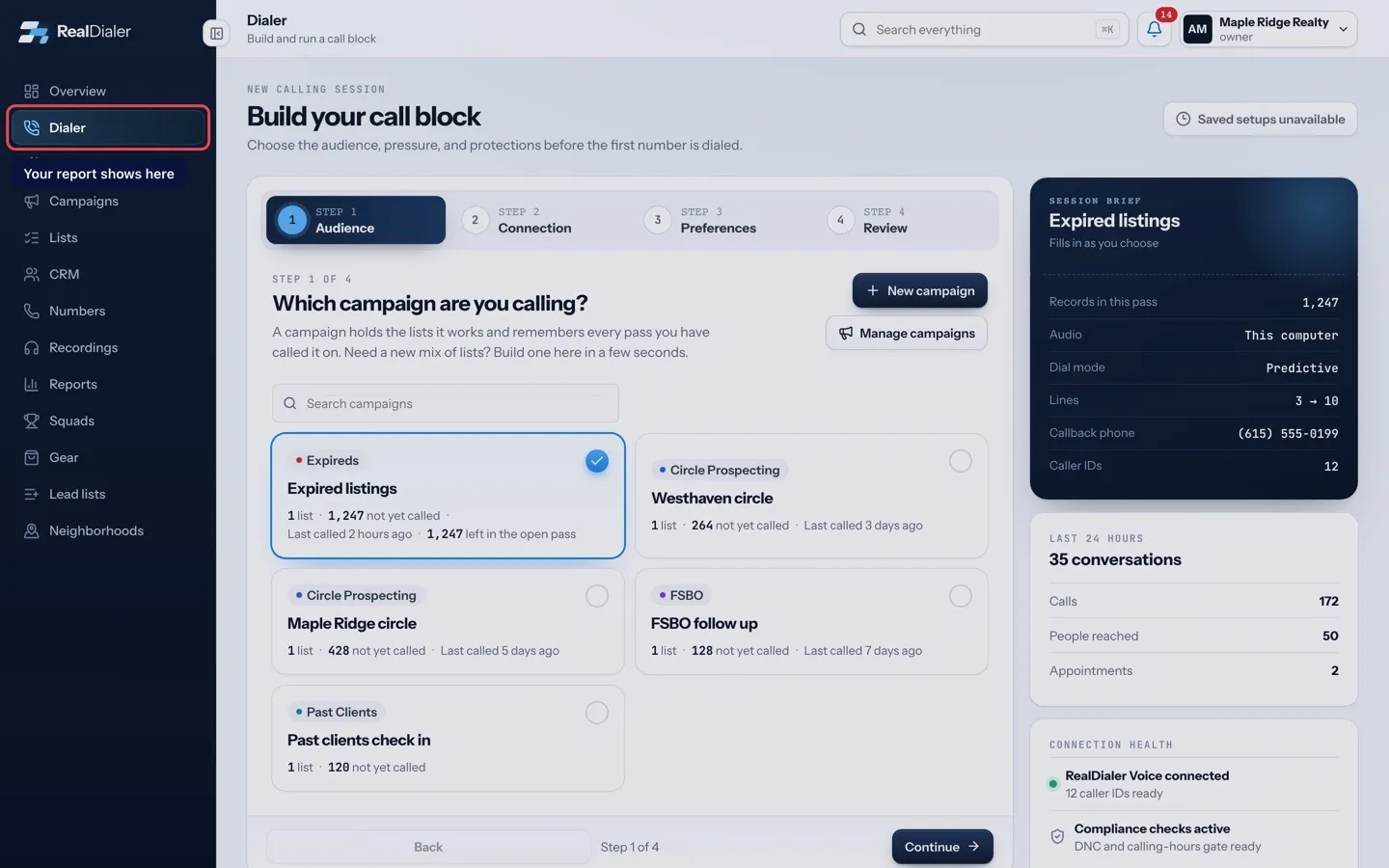Open the Lists icon in sidebar
Viewport: 1389px width, 868px height.
click(32, 237)
